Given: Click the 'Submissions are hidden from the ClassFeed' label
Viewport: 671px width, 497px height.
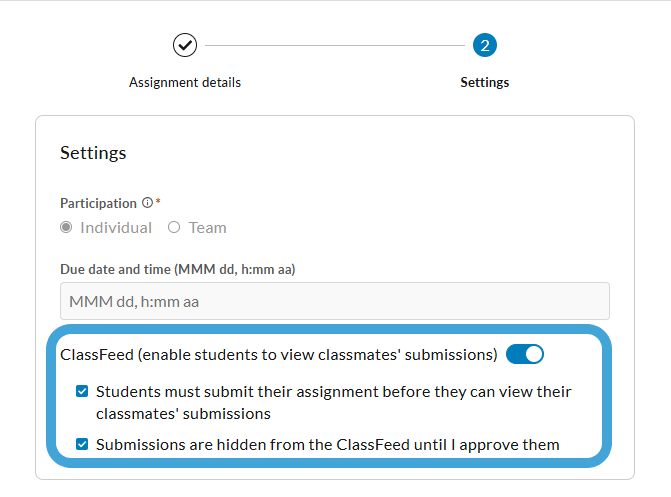Looking at the screenshot, I should [327, 445].
